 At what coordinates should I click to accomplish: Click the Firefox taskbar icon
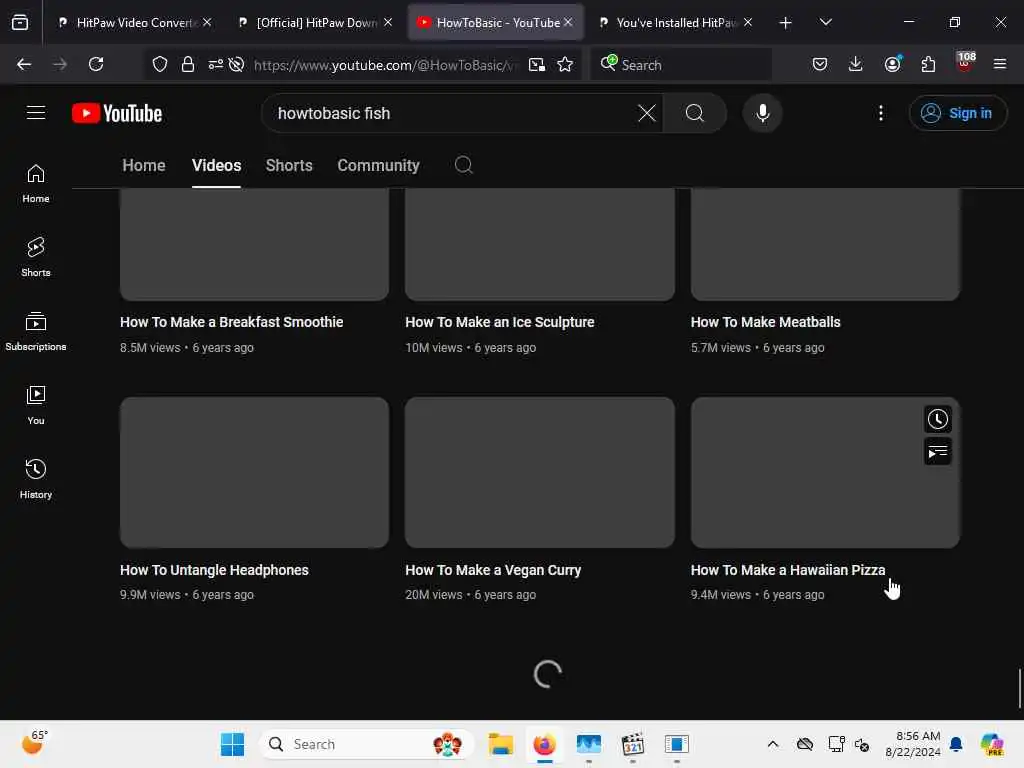point(545,744)
